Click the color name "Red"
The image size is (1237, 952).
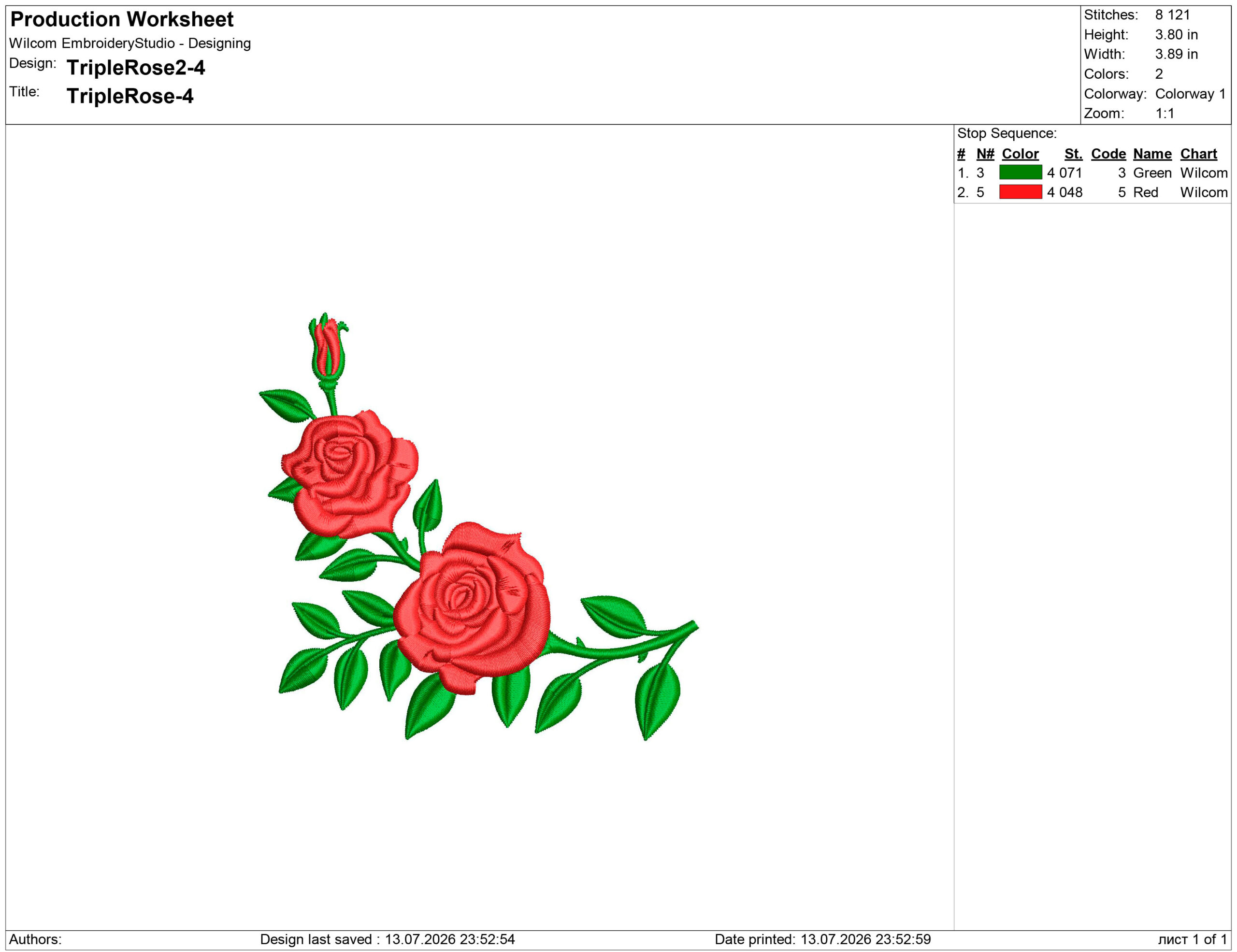point(1145,192)
